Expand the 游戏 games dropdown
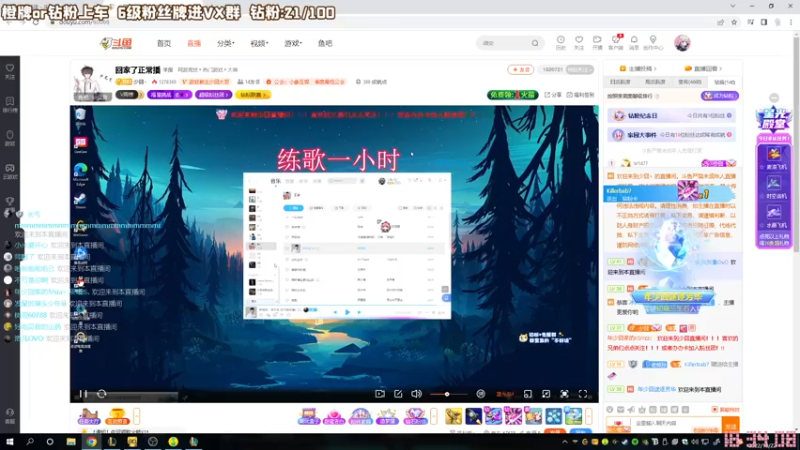This screenshot has width=800, height=450. (293, 43)
